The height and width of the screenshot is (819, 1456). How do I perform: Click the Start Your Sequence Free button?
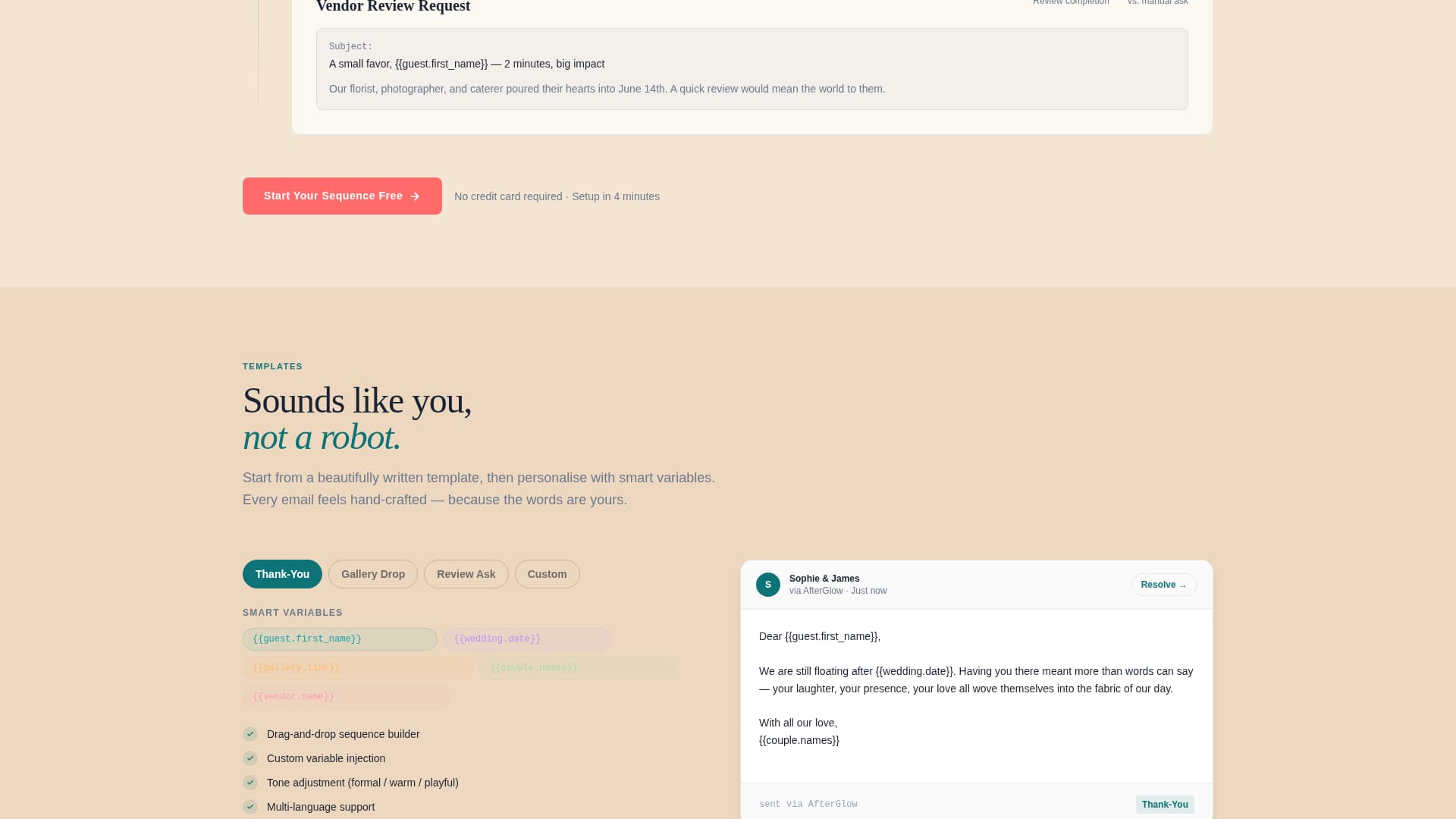tap(342, 196)
